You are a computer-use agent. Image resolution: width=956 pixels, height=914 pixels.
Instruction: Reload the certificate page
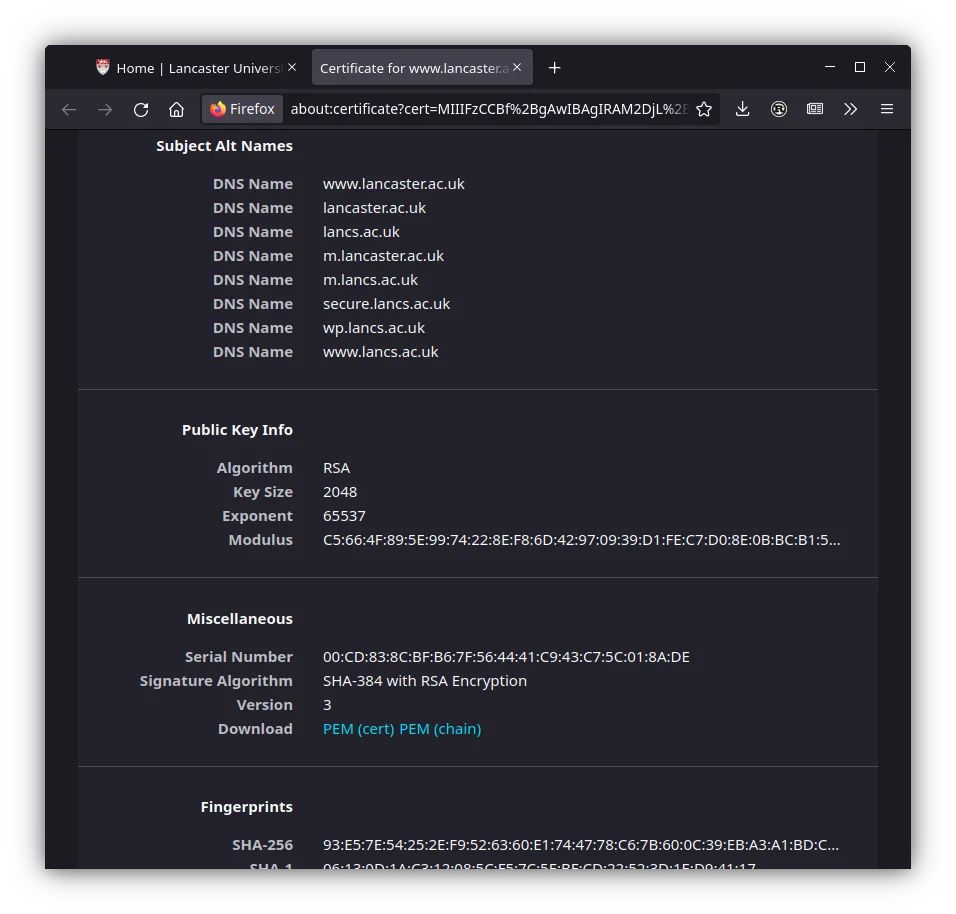141,109
